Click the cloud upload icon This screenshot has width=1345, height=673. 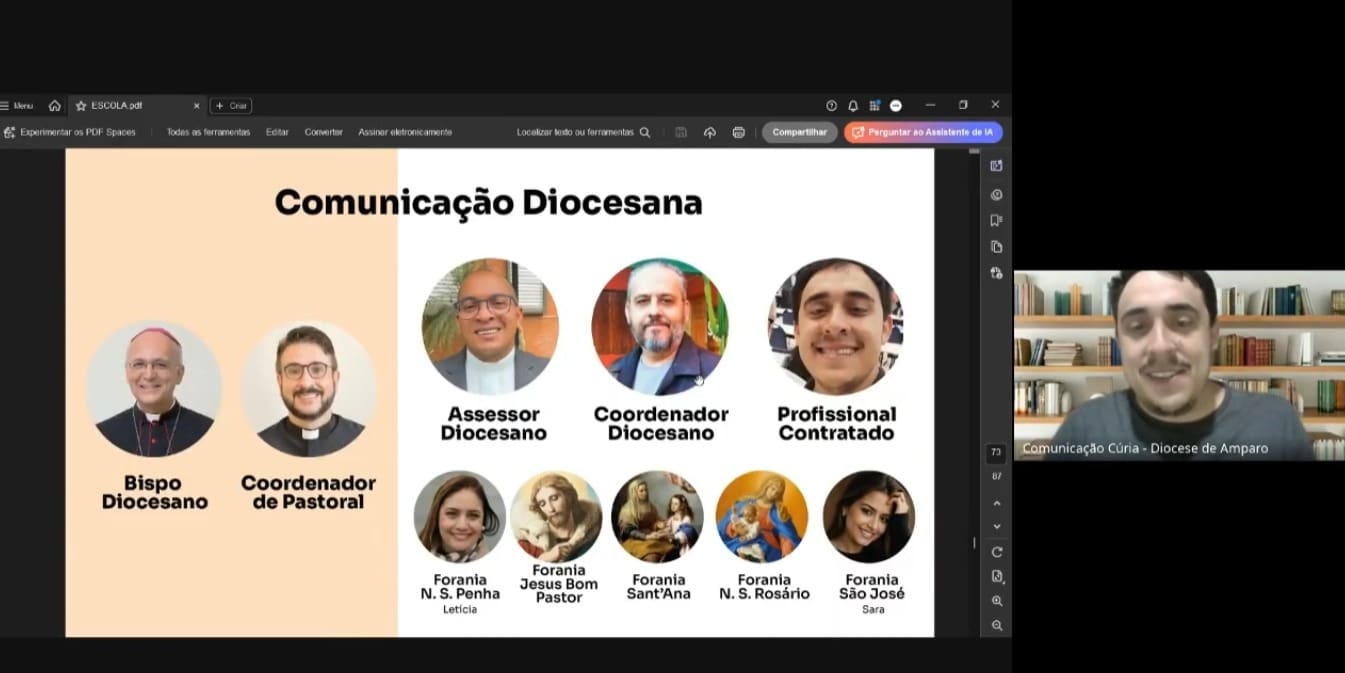click(710, 132)
